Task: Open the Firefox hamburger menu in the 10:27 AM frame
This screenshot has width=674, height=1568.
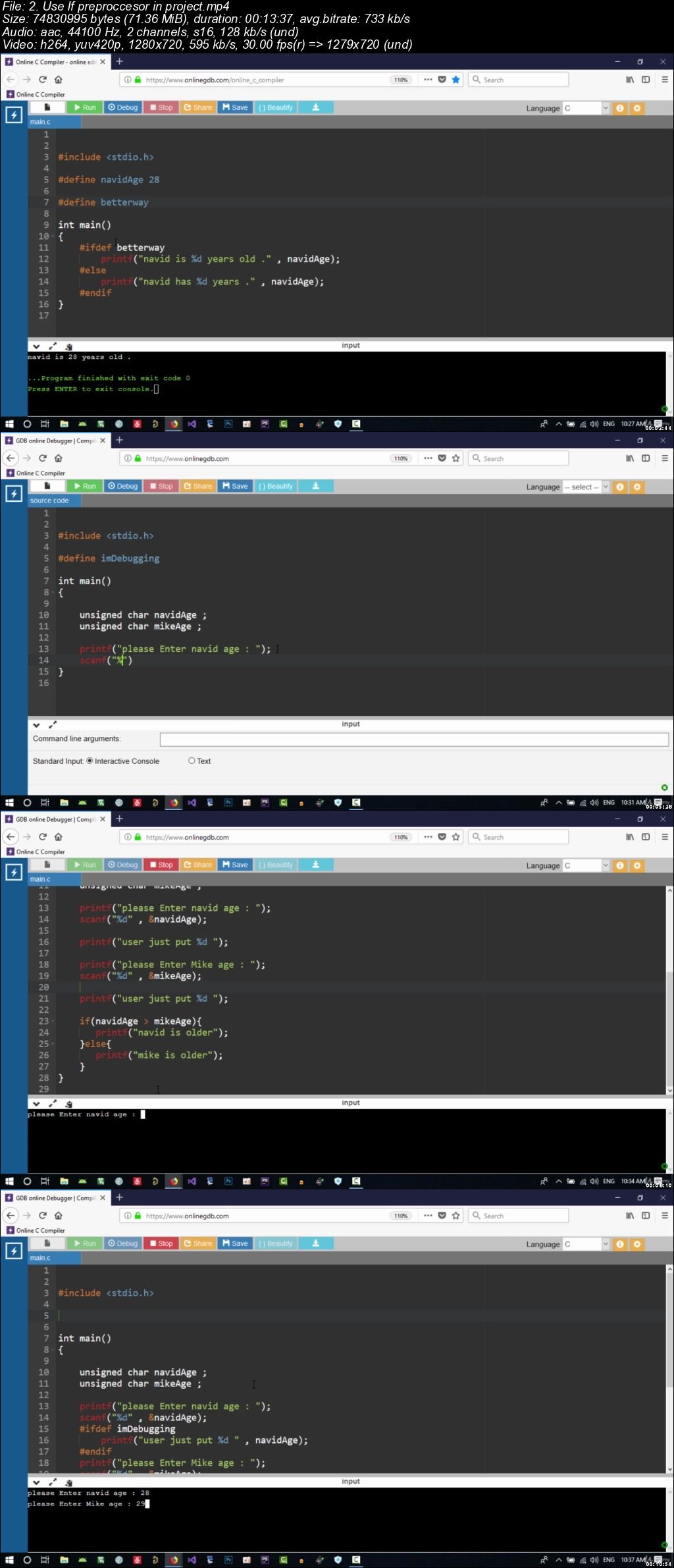Action: tap(665, 80)
